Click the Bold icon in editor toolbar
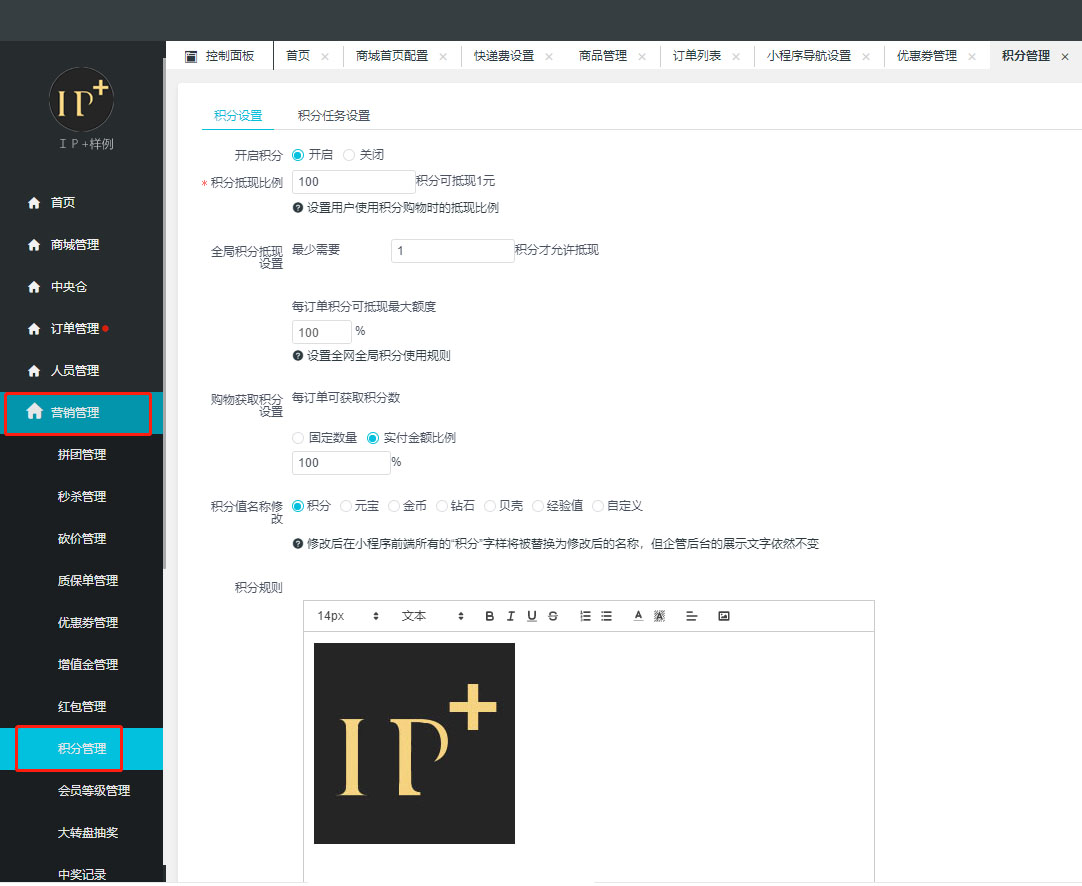The height and width of the screenshot is (886, 1082). [x=489, y=616]
